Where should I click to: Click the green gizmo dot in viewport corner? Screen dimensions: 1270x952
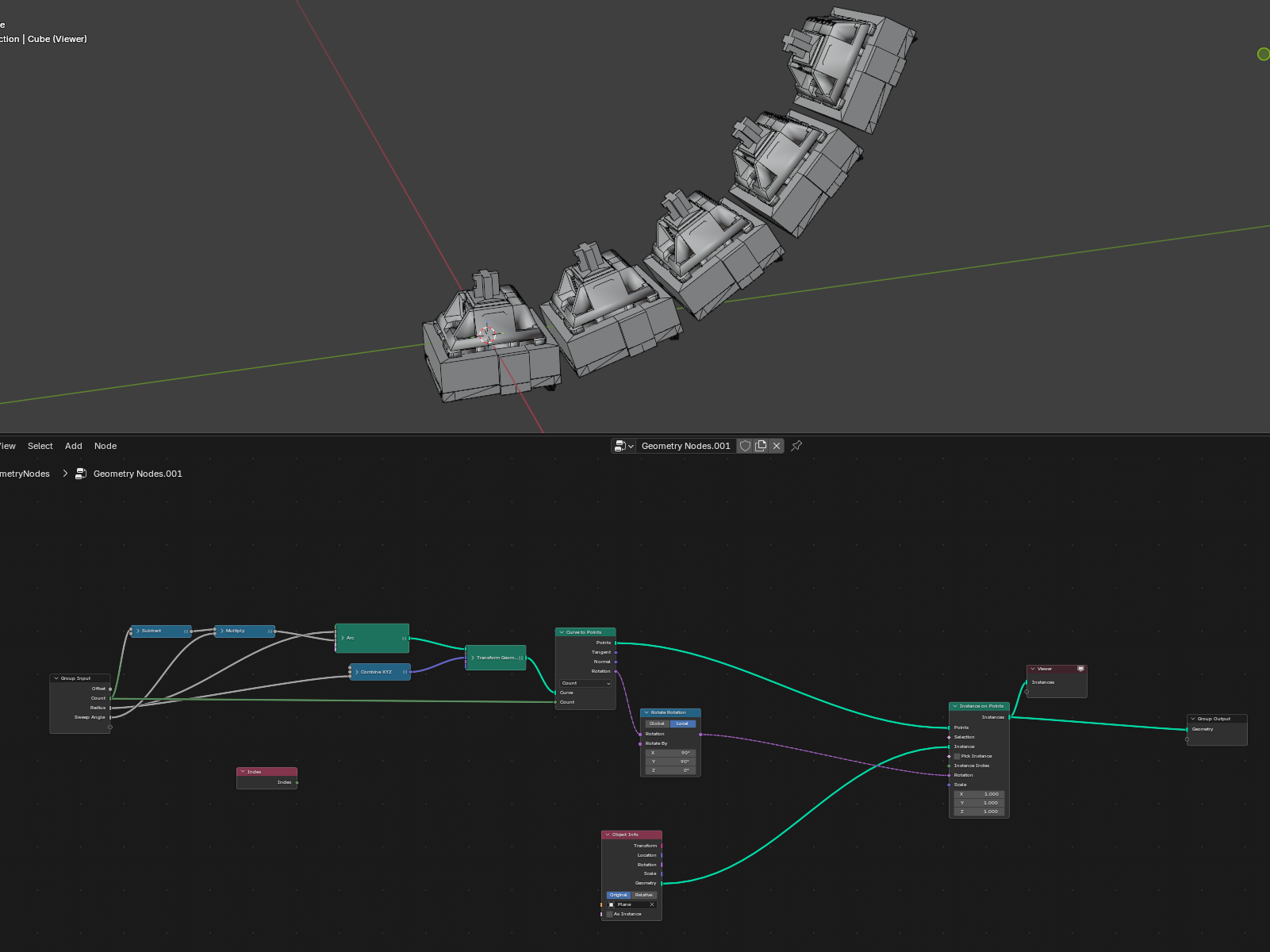(x=1263, y=54)
